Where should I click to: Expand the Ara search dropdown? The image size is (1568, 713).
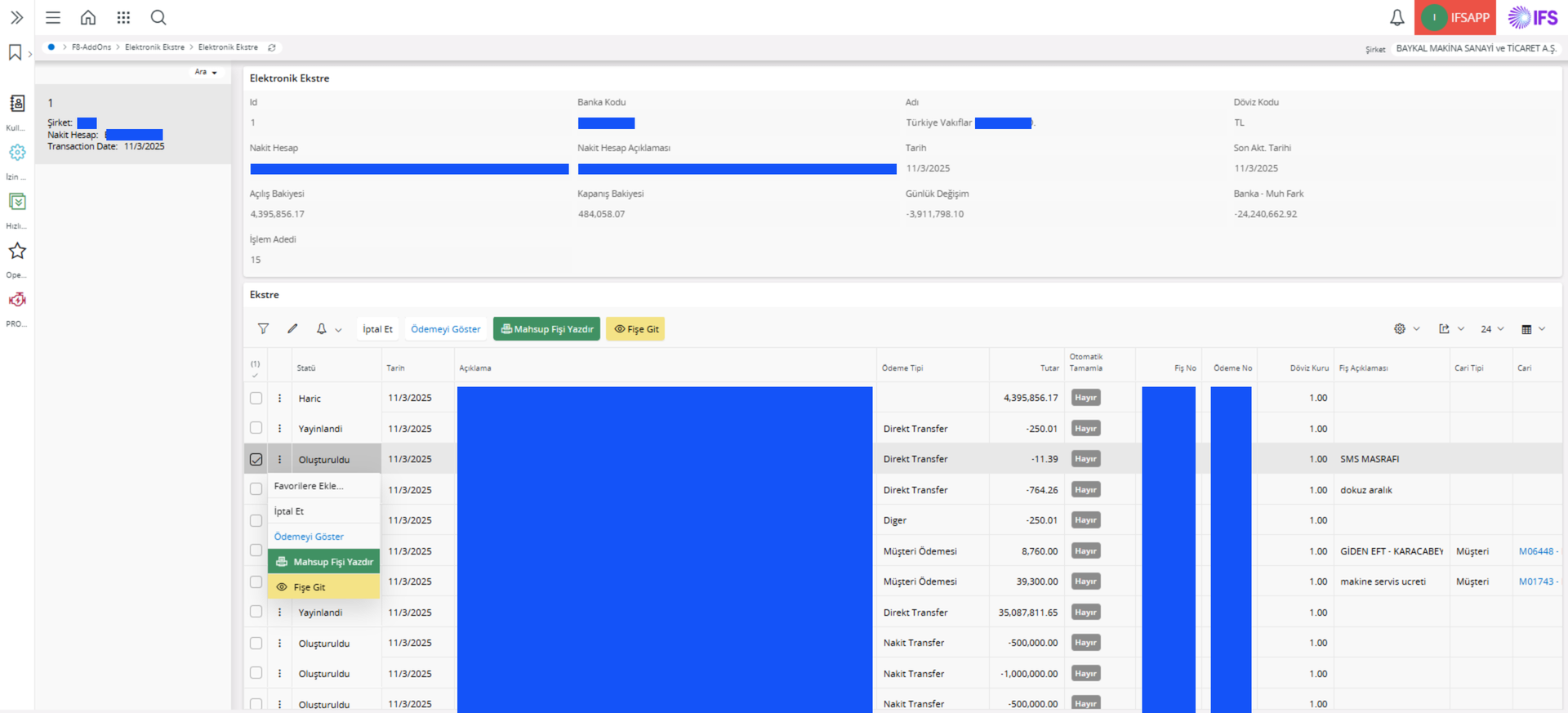206,72
